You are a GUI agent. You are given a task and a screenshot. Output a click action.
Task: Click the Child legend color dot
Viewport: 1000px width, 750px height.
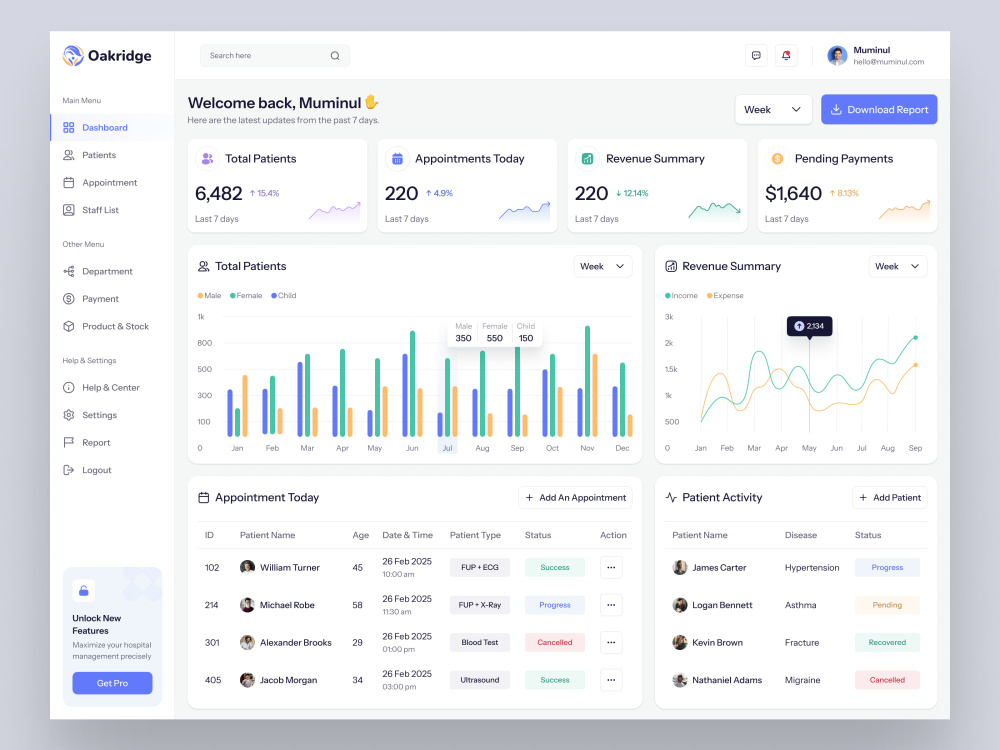tap(274, 295)
